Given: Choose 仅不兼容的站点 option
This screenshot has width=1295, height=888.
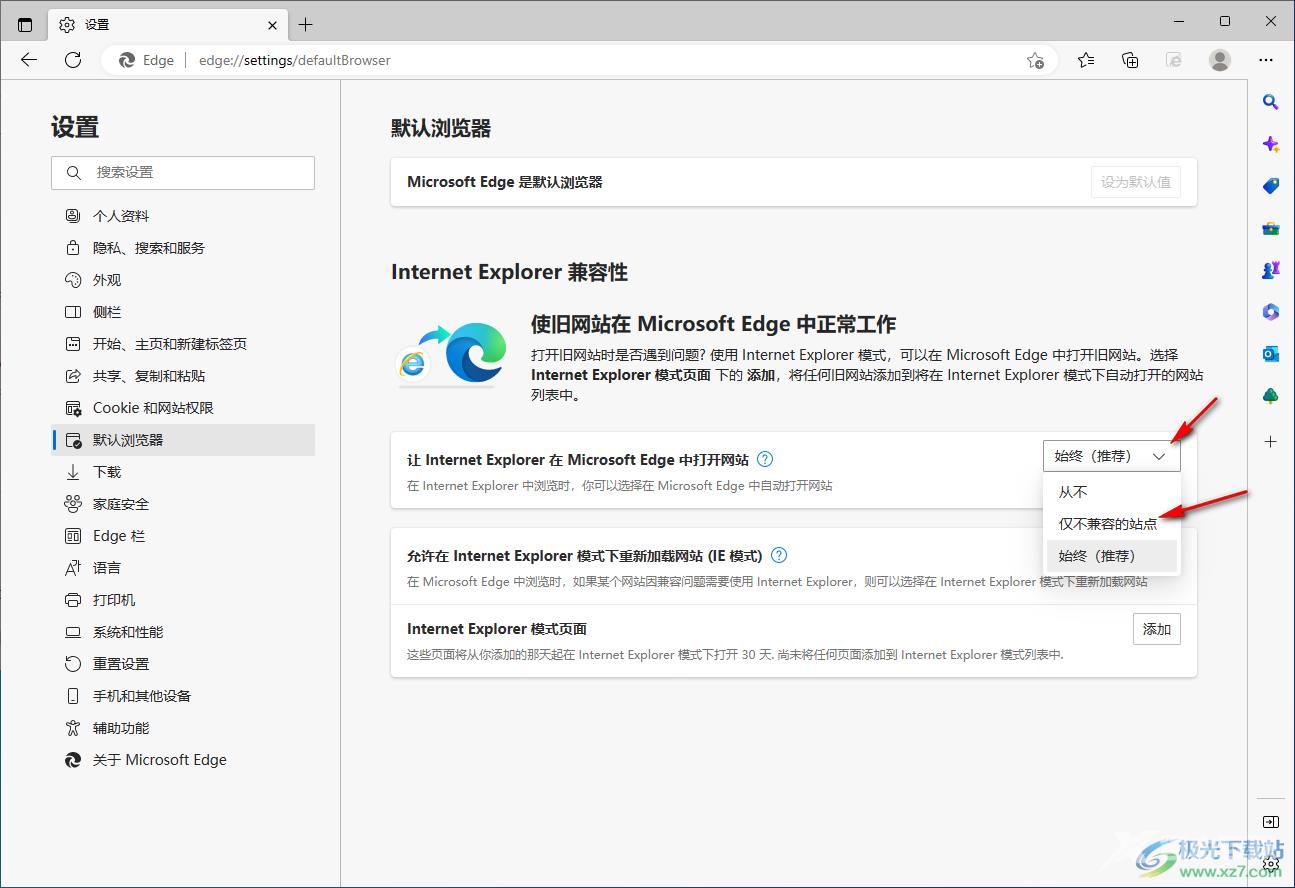Looking at the screenshot, I should pos(1111,524).
